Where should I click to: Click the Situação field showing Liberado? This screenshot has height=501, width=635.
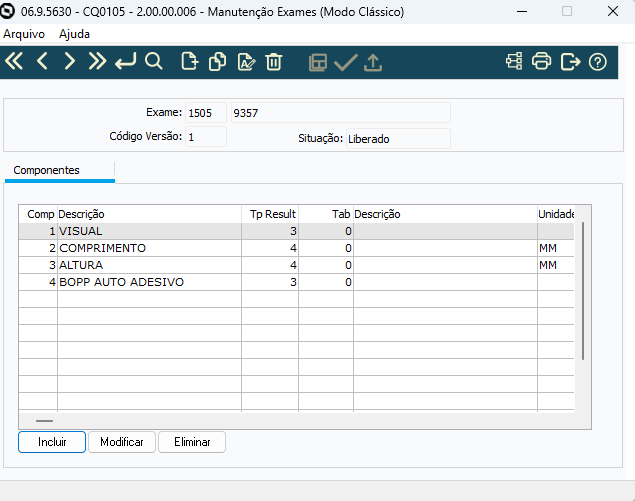398,139
